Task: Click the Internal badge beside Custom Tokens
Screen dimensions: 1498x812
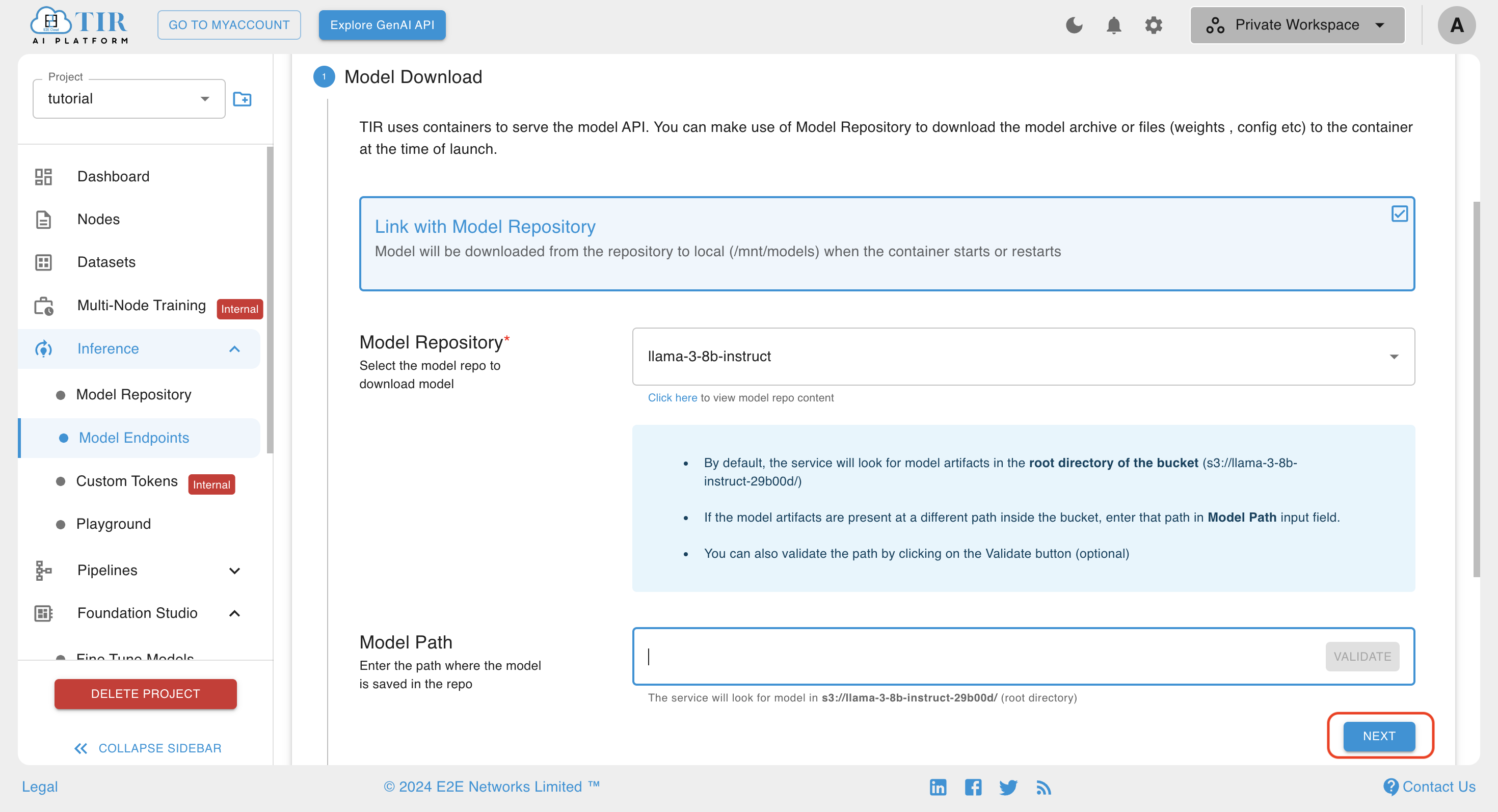Action: coord(211,485)
